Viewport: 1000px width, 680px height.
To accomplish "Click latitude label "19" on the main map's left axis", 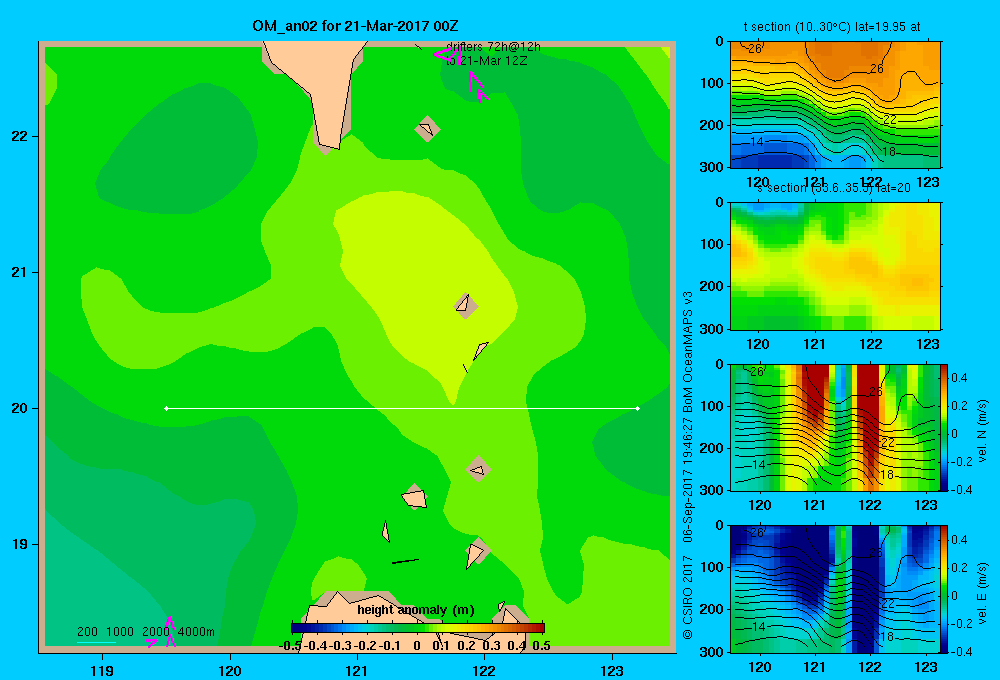I will click(x=19, y=544).
